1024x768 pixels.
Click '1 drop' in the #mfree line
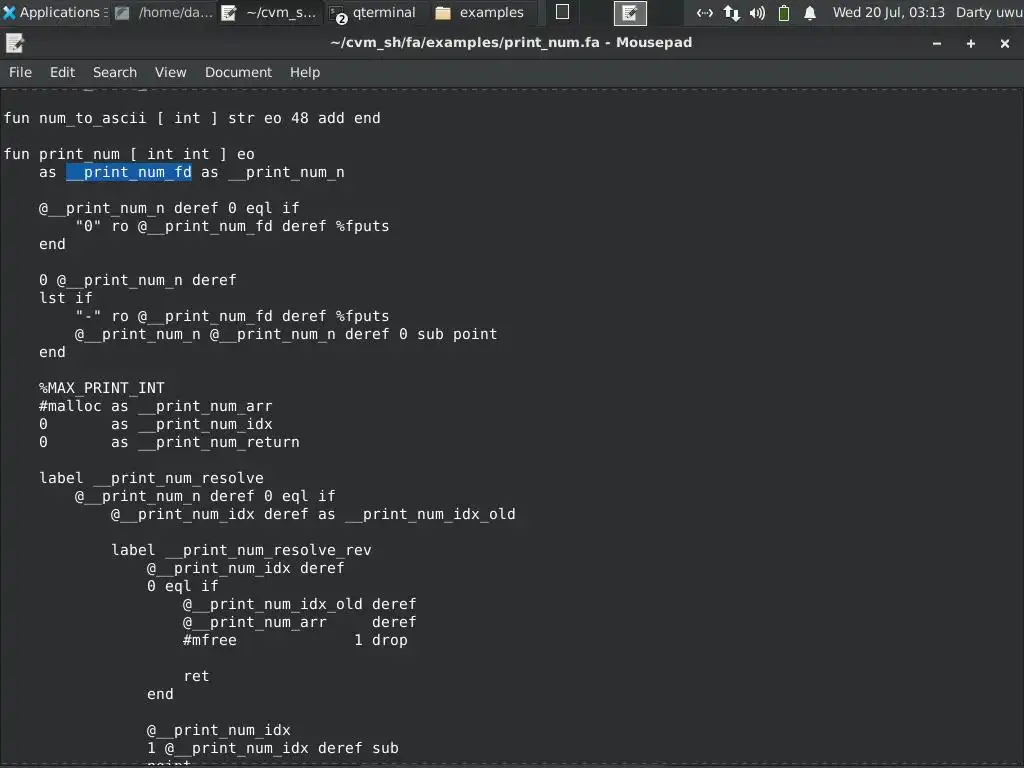coord(381,640)
